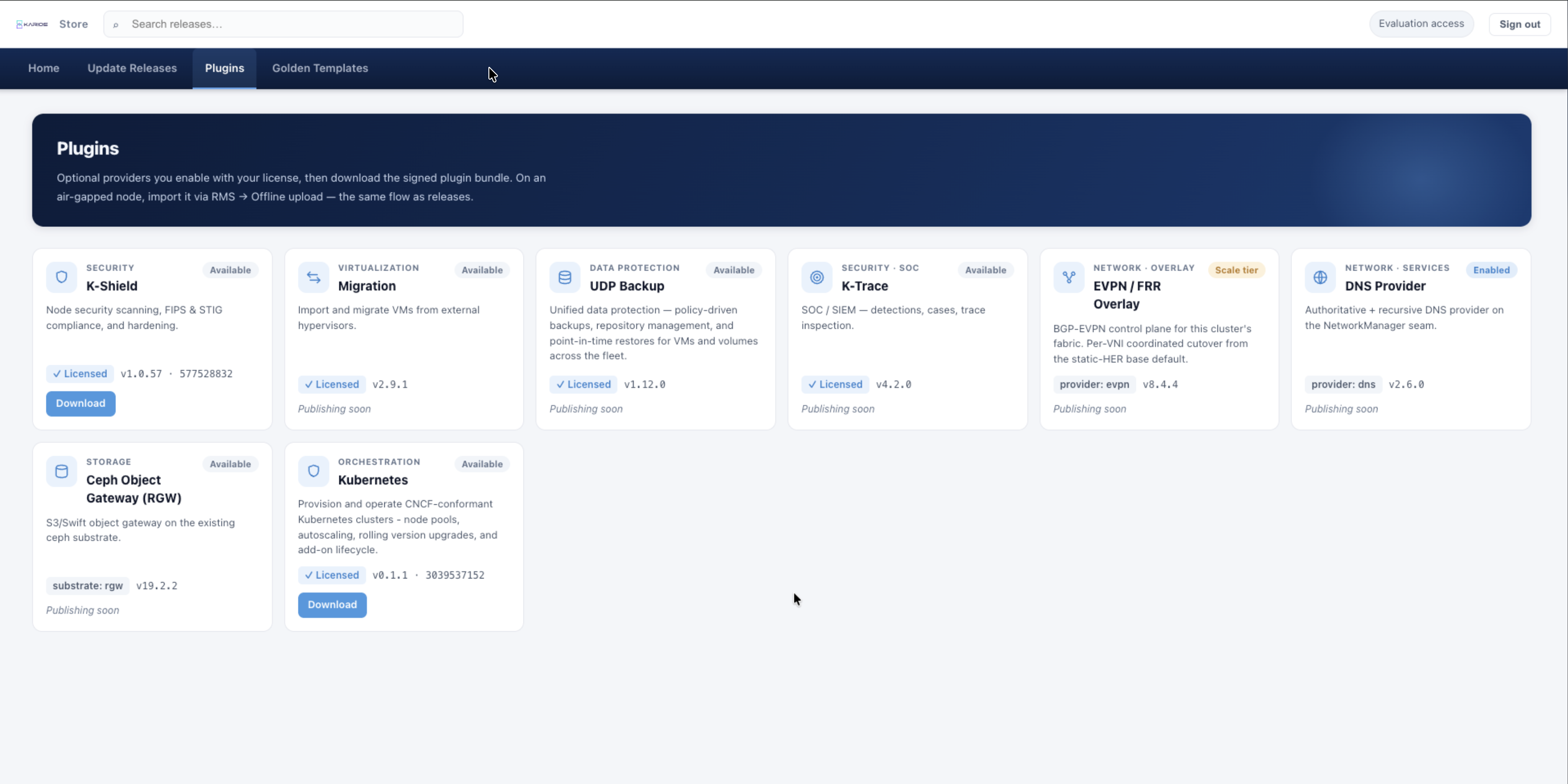This screenshot has height=784, width=1568.
Task: Click Migration version text 'v2.9.1'
Action: 390,385
